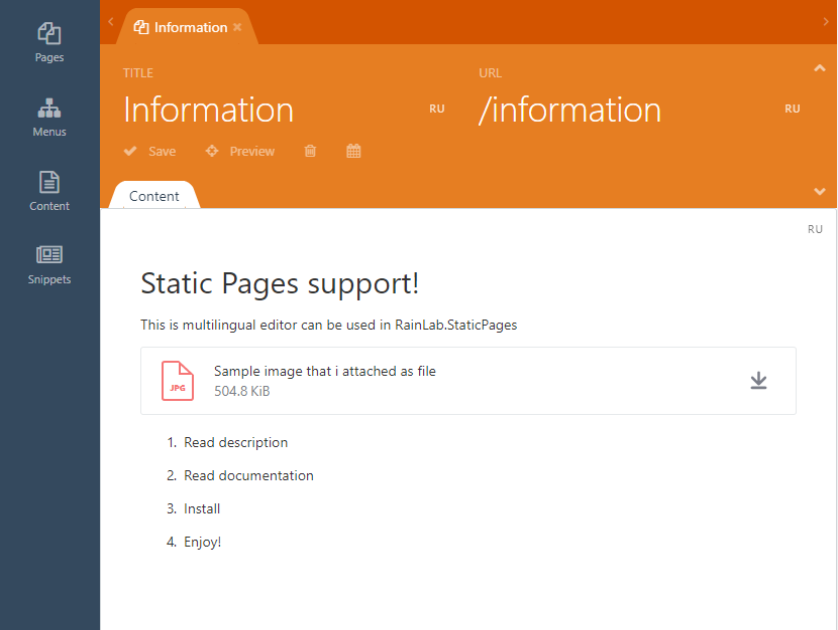
Task: Close the Information tab
Action: pyautogui.click(x=237, y=27)
